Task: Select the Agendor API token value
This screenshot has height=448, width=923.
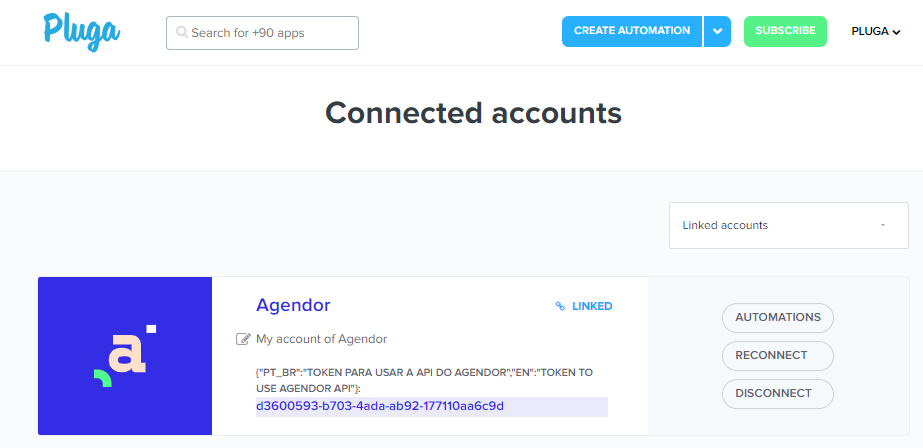Action: tap(380, 406)
